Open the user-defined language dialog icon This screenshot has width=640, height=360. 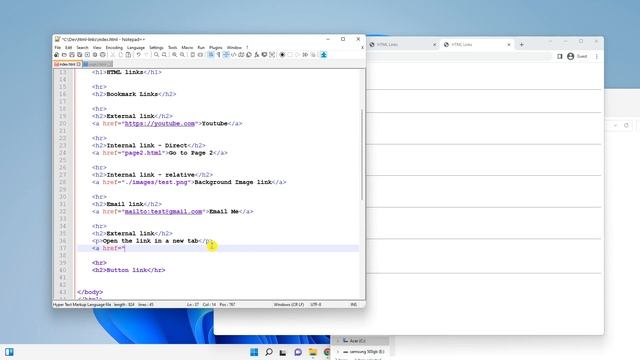click(x=233, y=55)
